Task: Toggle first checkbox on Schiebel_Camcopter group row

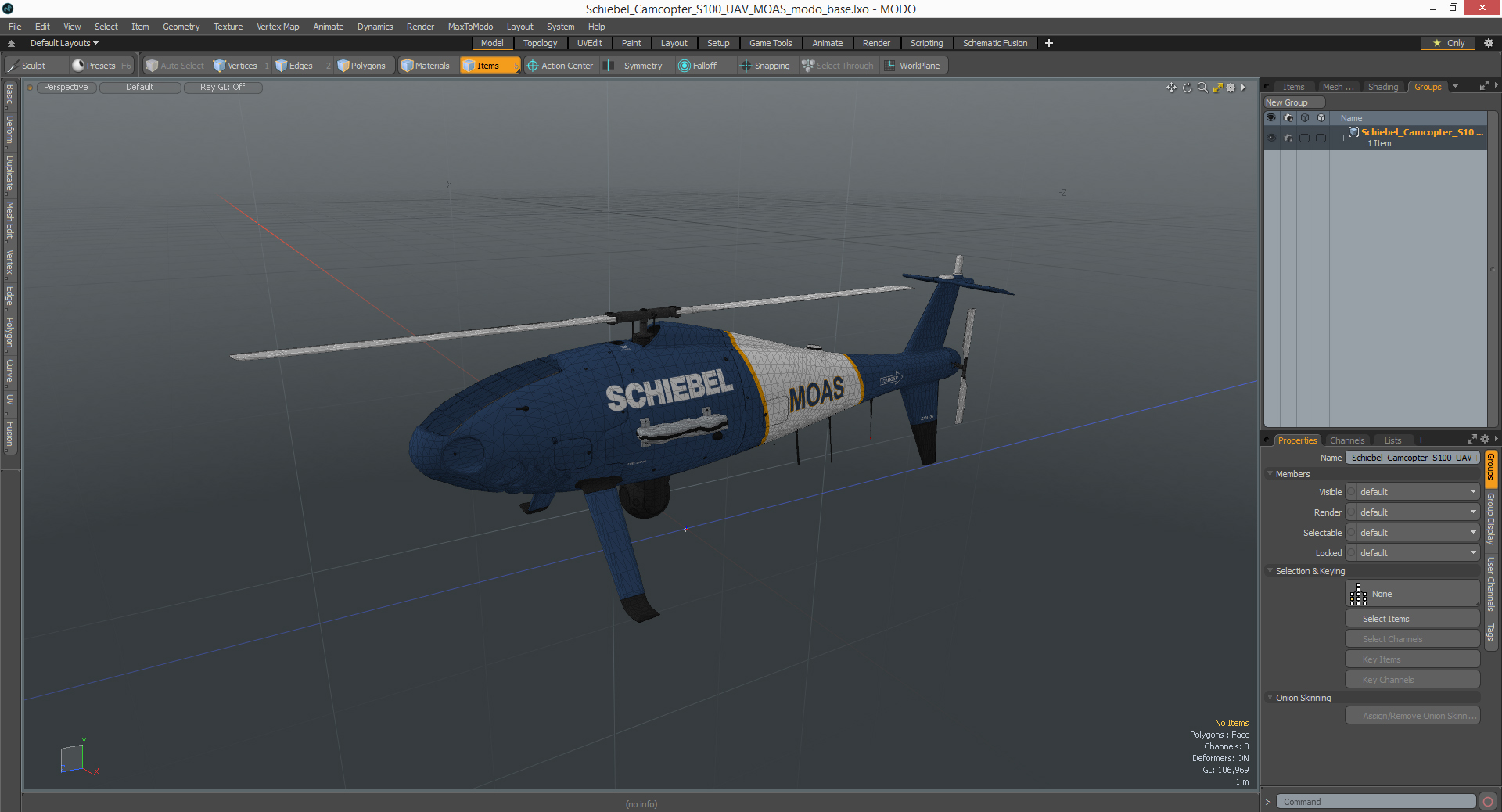Action: pos(1304,138)
